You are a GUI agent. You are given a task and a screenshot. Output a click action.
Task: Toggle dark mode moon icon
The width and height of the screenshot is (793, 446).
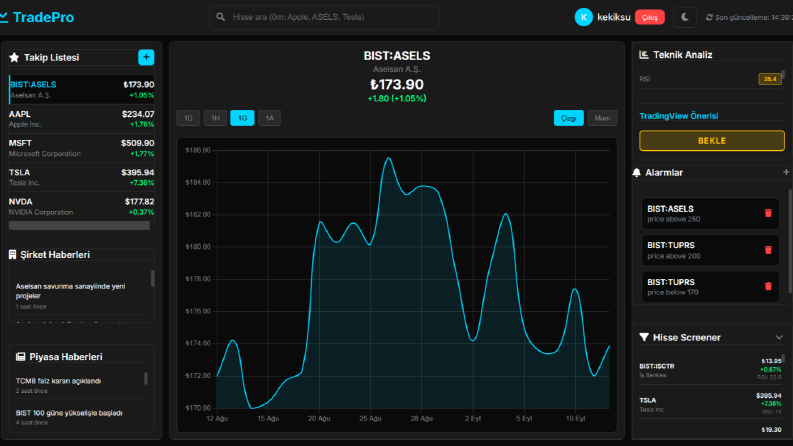685,17
